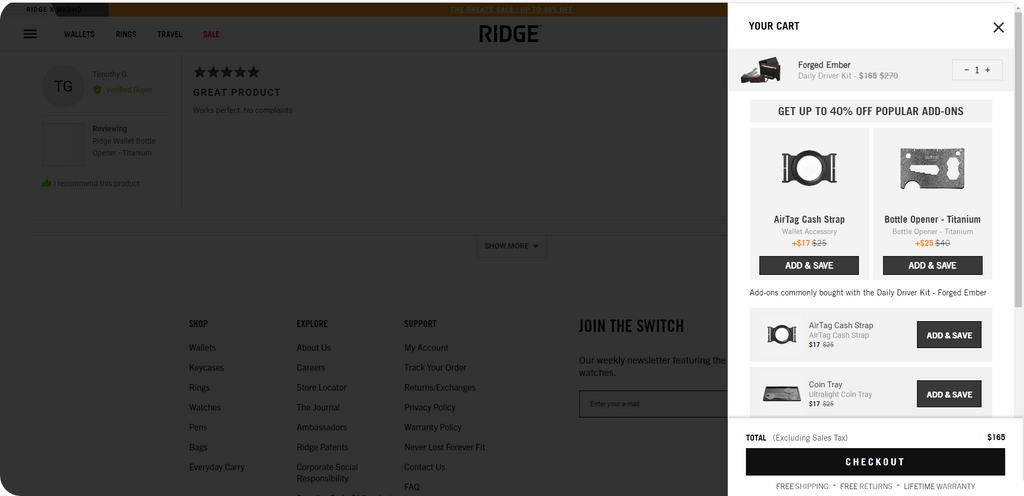Click the Timothy G. reviewer name

pos(110,74)
